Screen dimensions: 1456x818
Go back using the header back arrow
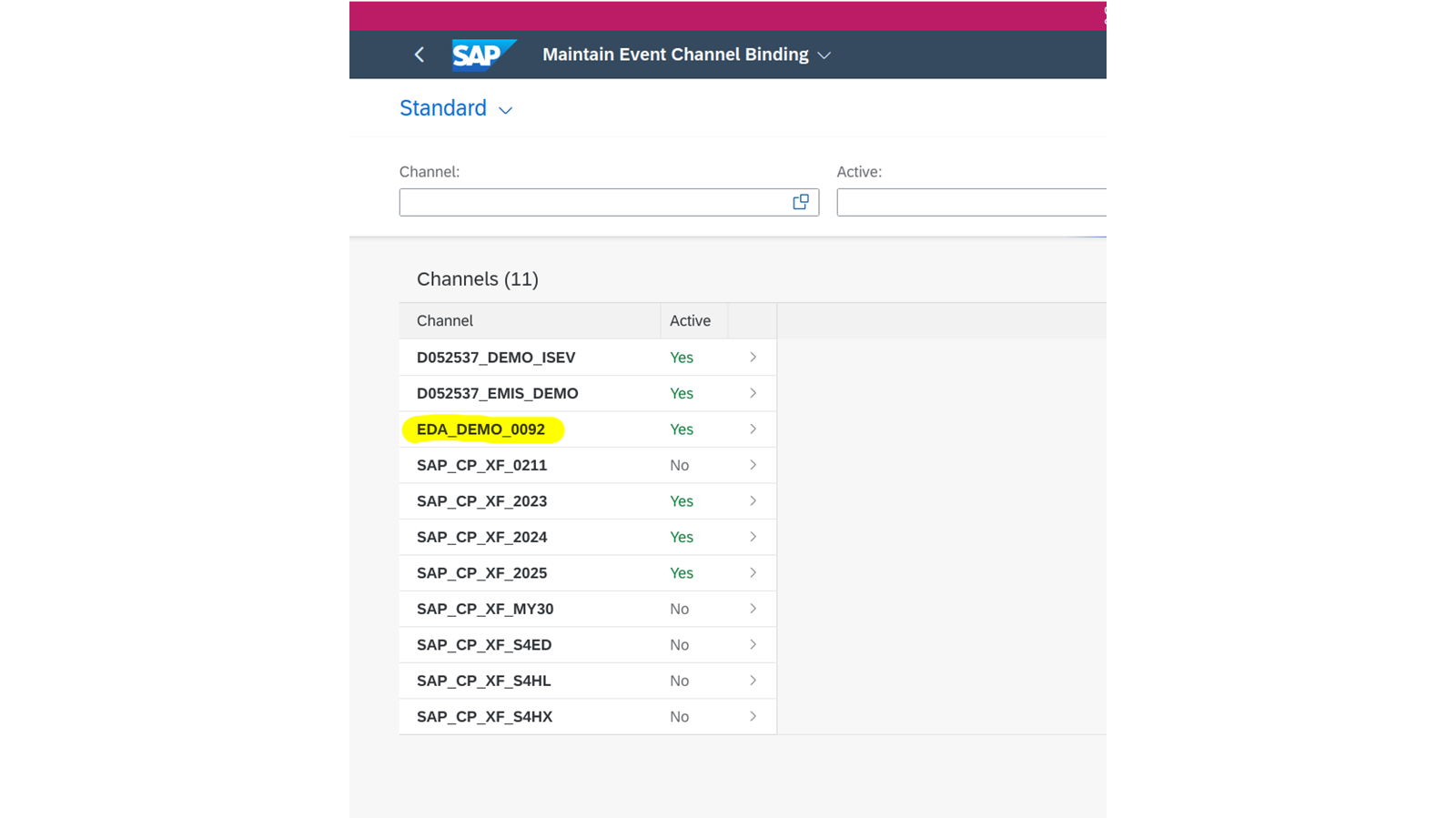tap(420, 55)
